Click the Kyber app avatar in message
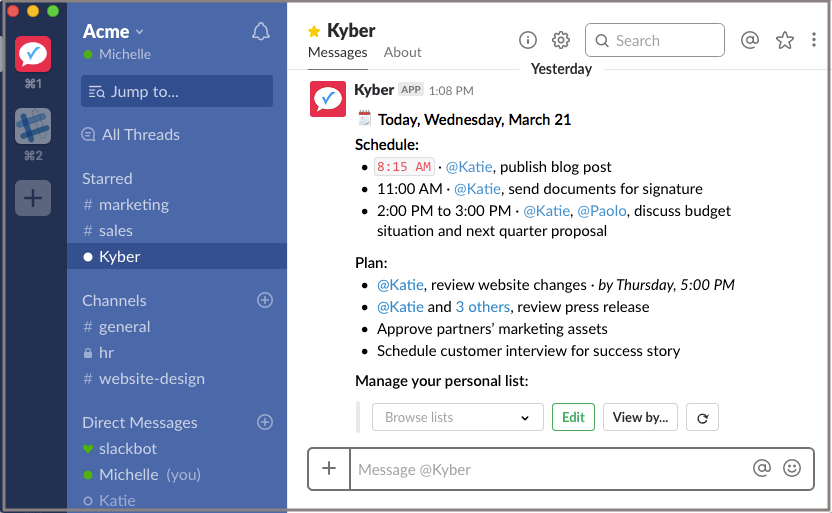Viewport: 832px width, 513px height. click(x=328, y=99)
